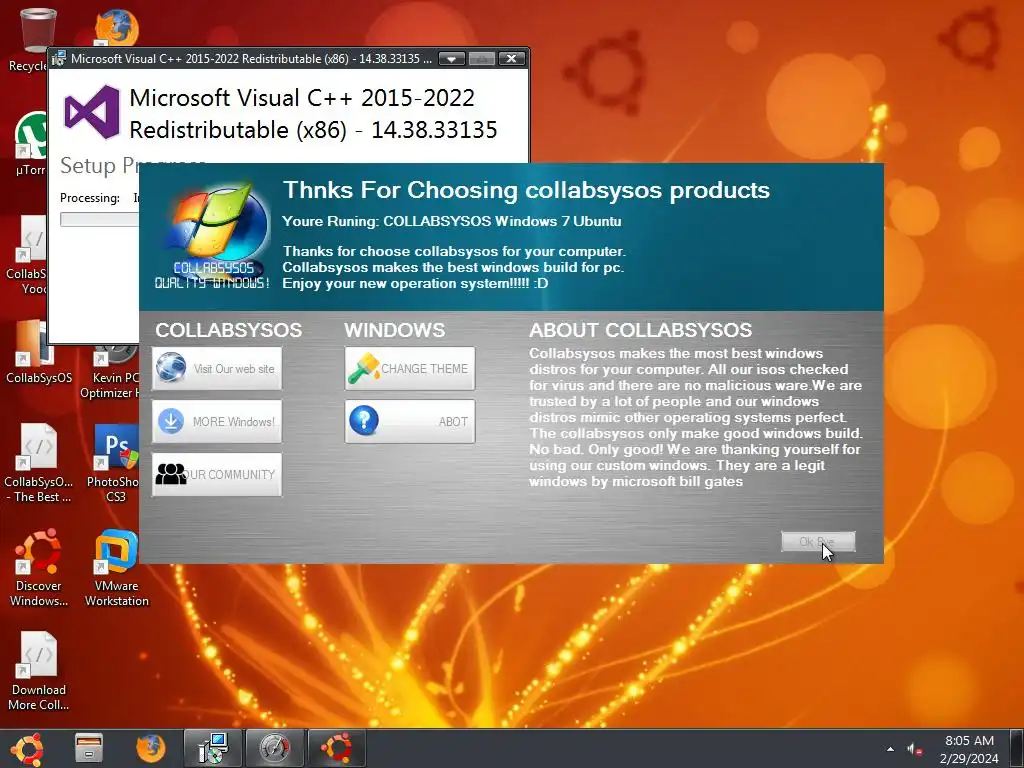Dismiss the welcome dialog with Ok Bye

click(818, 541)
